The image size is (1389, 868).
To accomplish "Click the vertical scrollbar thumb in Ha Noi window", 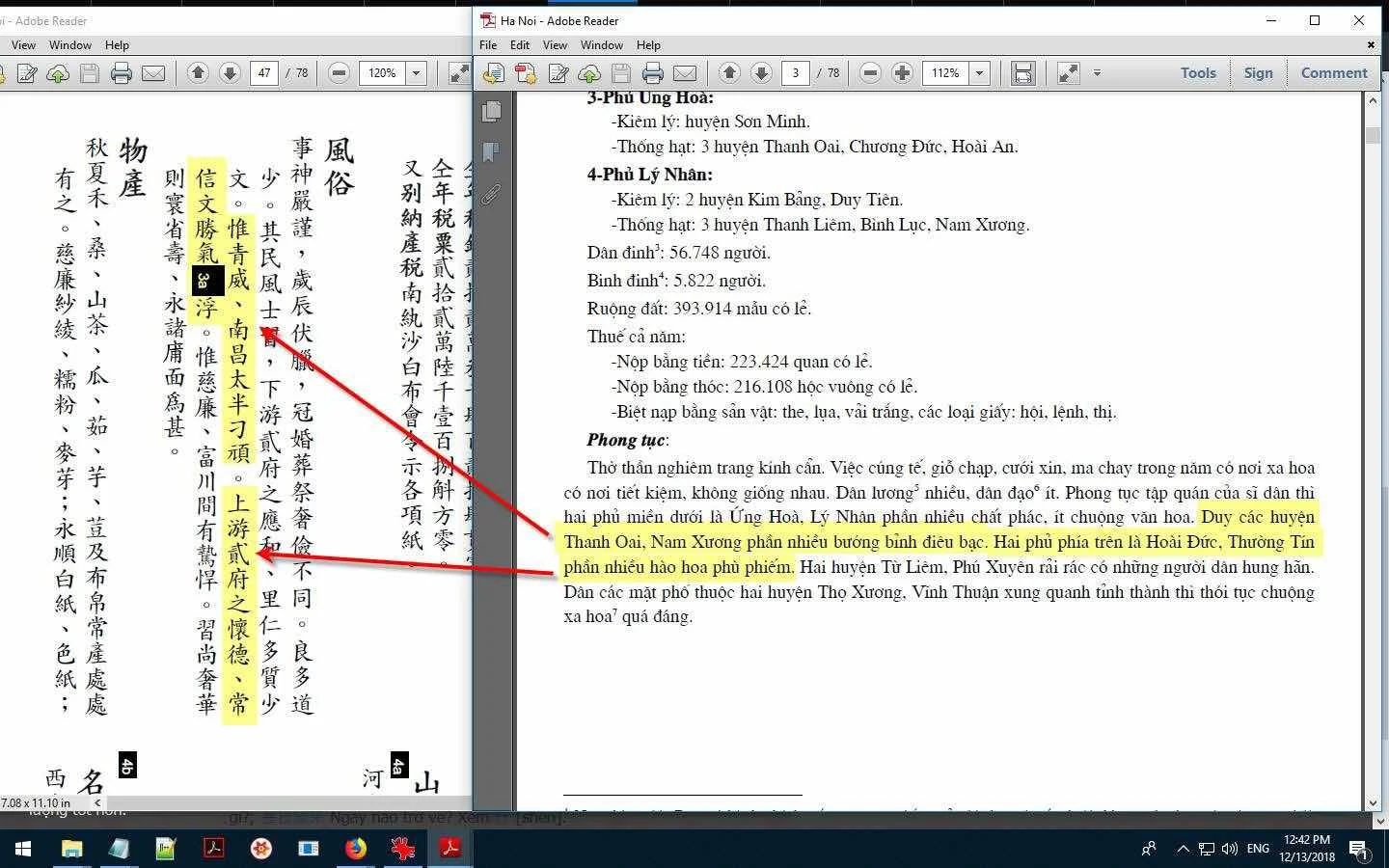I will click(1373, 134).
